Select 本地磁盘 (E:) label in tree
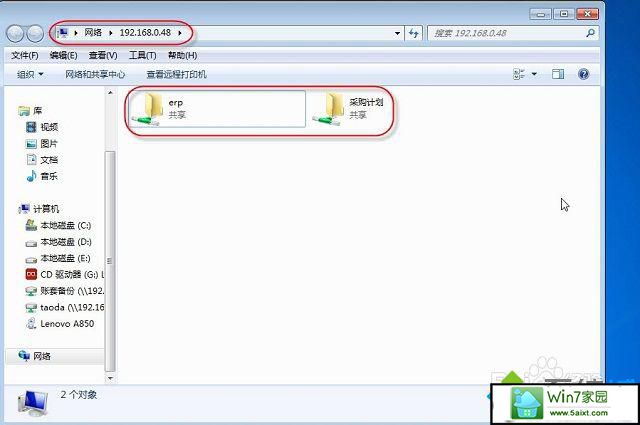Viewport: 640px width, 425px height. point(65,258)
